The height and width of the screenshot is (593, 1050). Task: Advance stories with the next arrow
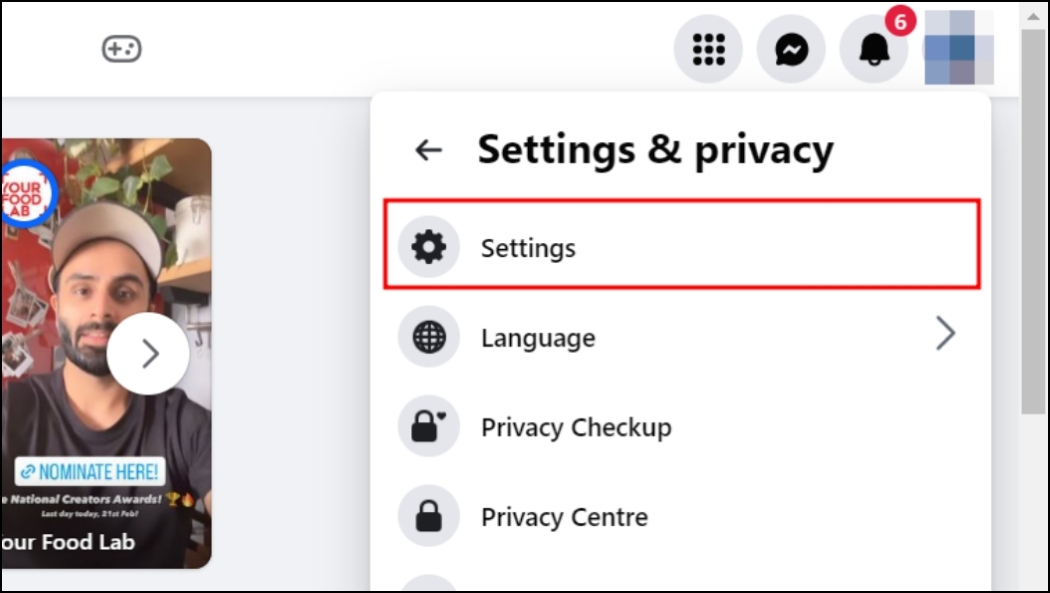click(x=148, y=353)
